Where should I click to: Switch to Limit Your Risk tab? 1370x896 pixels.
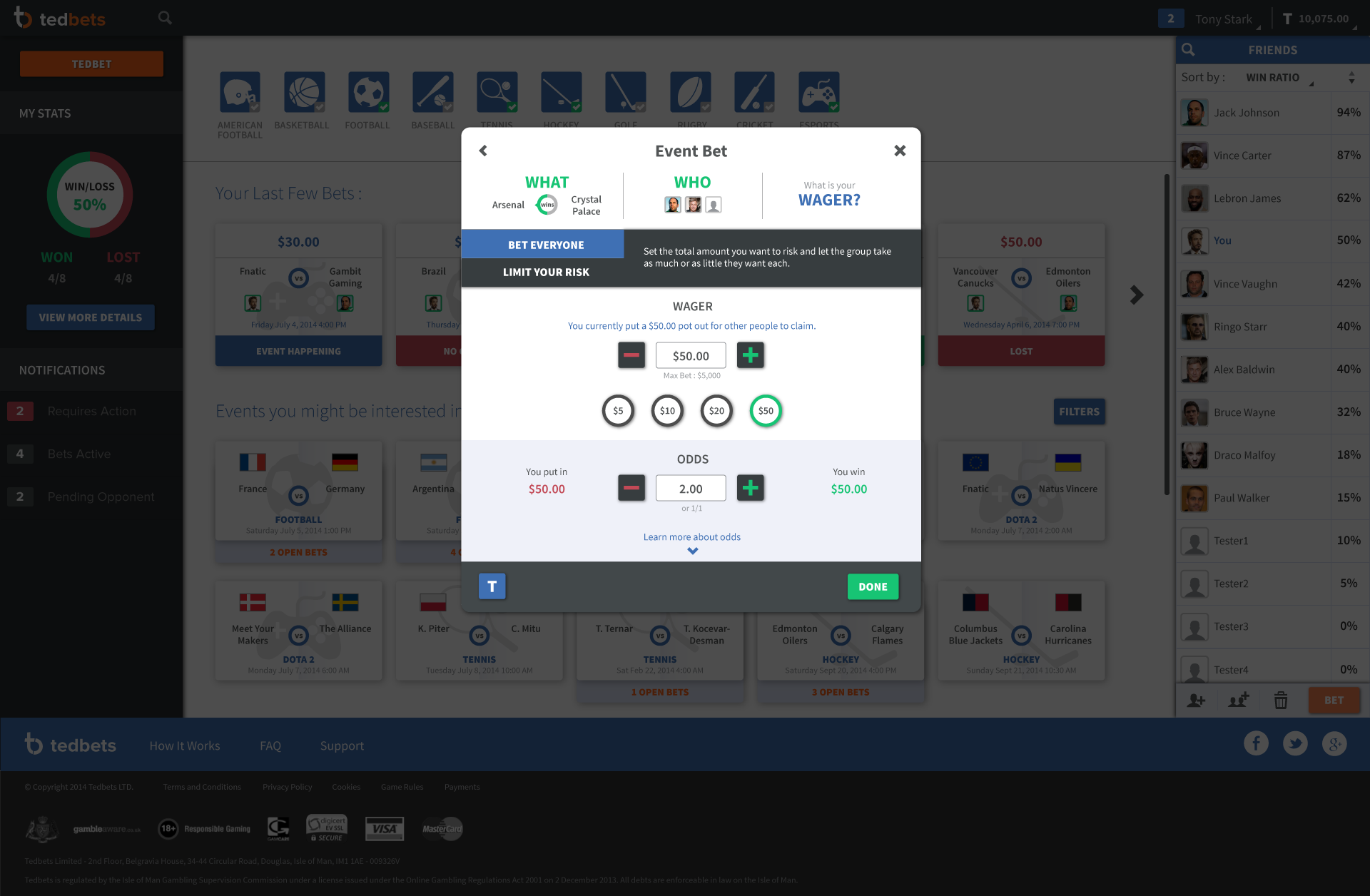(546, 273)
